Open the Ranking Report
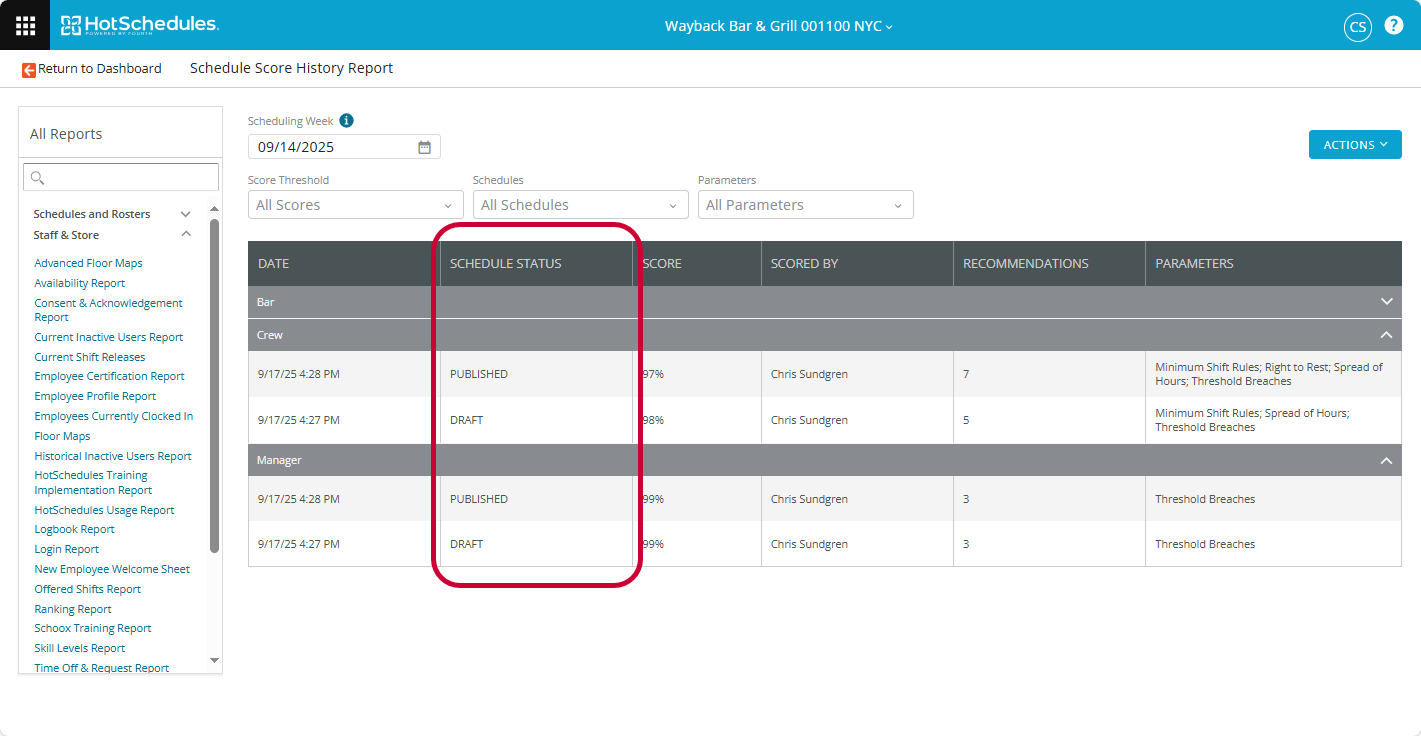1421x736 pixels. 73,609
